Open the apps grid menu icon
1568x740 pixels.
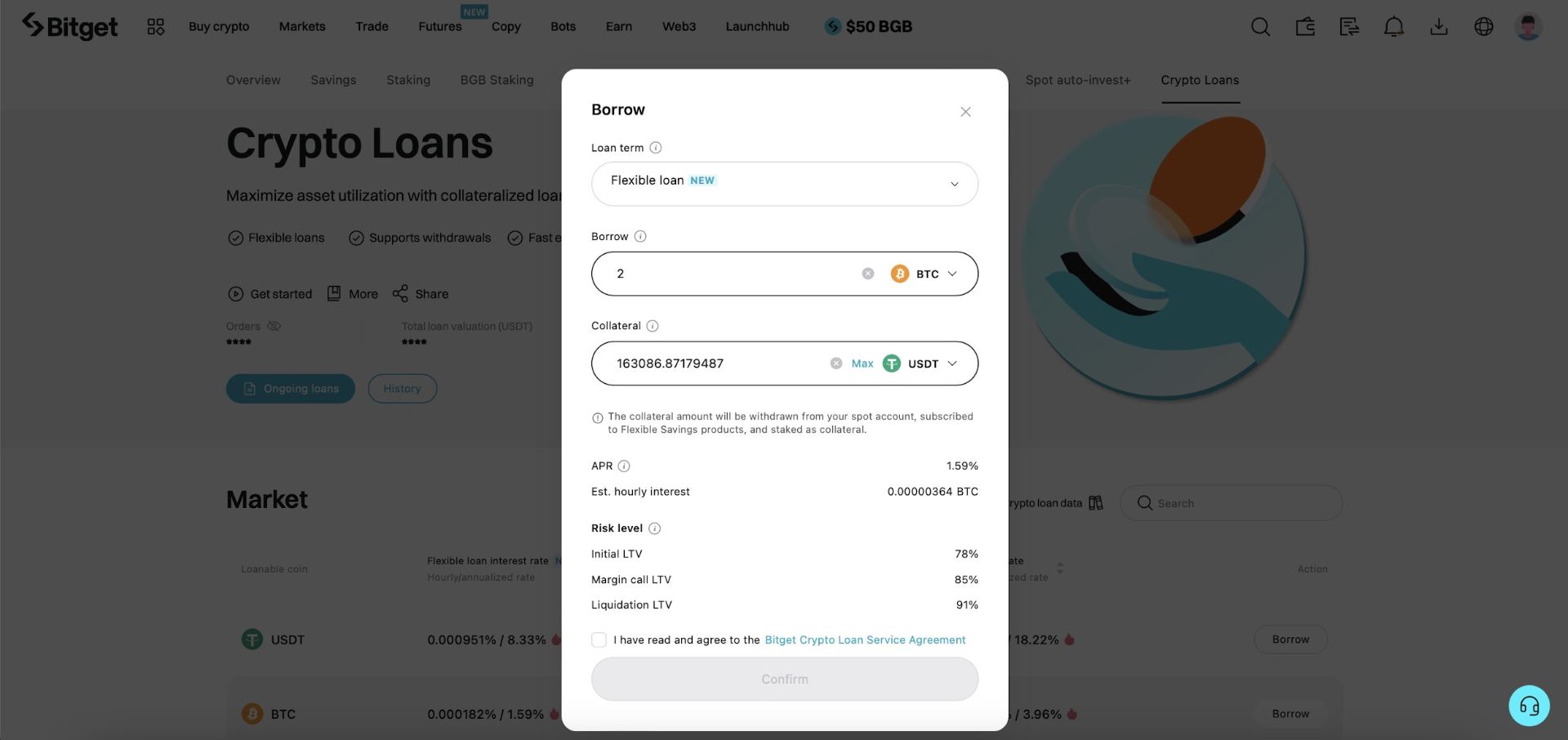coord(155,27)
